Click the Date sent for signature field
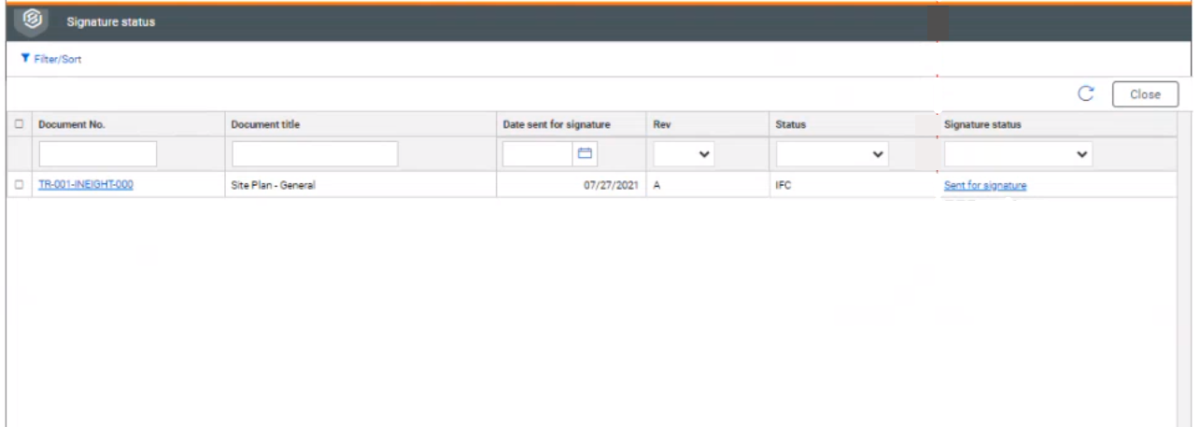This screenshot has height=427, width=1200. click(x=537, y=154)
